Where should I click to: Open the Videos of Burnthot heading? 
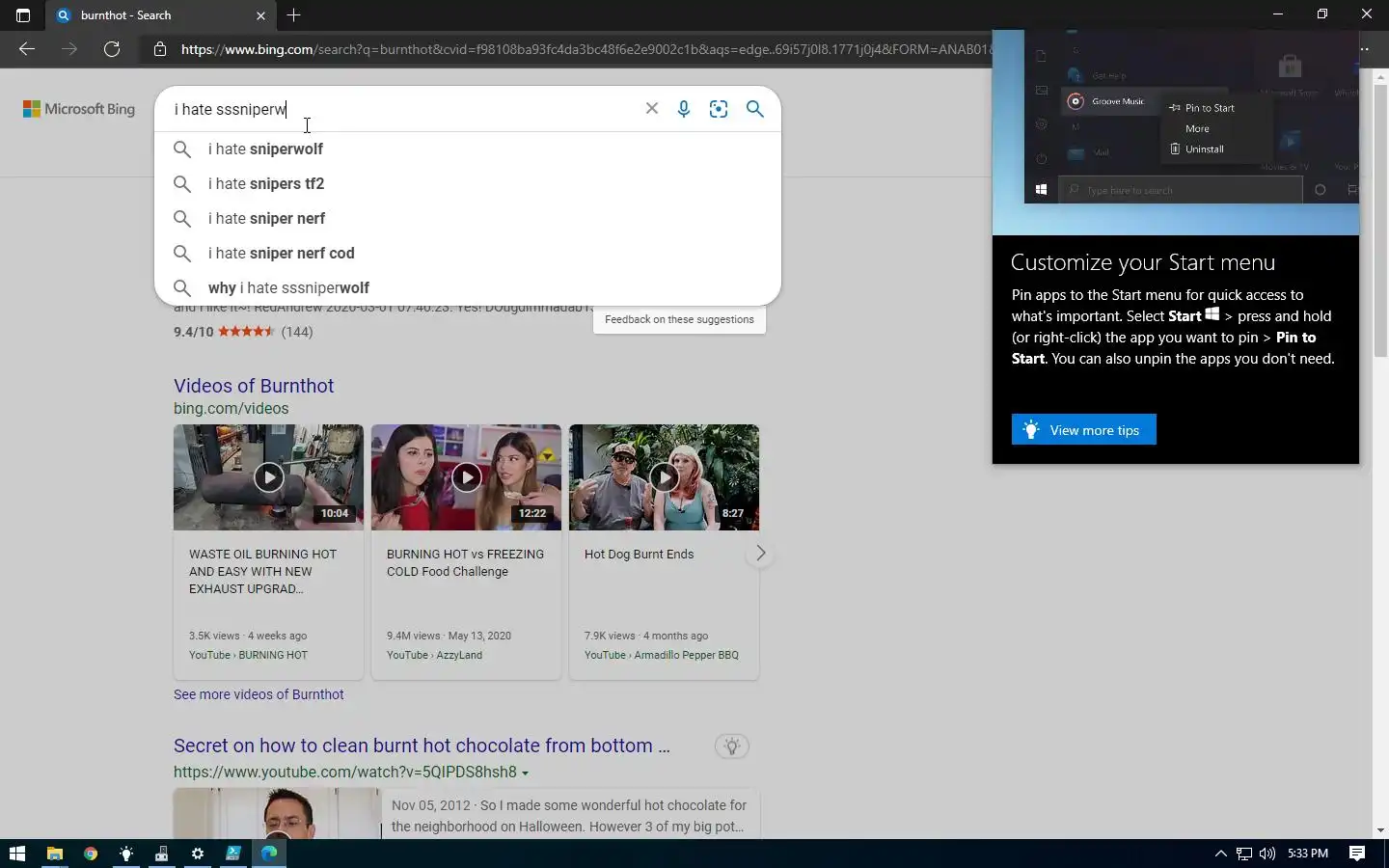tap(254, 386)
